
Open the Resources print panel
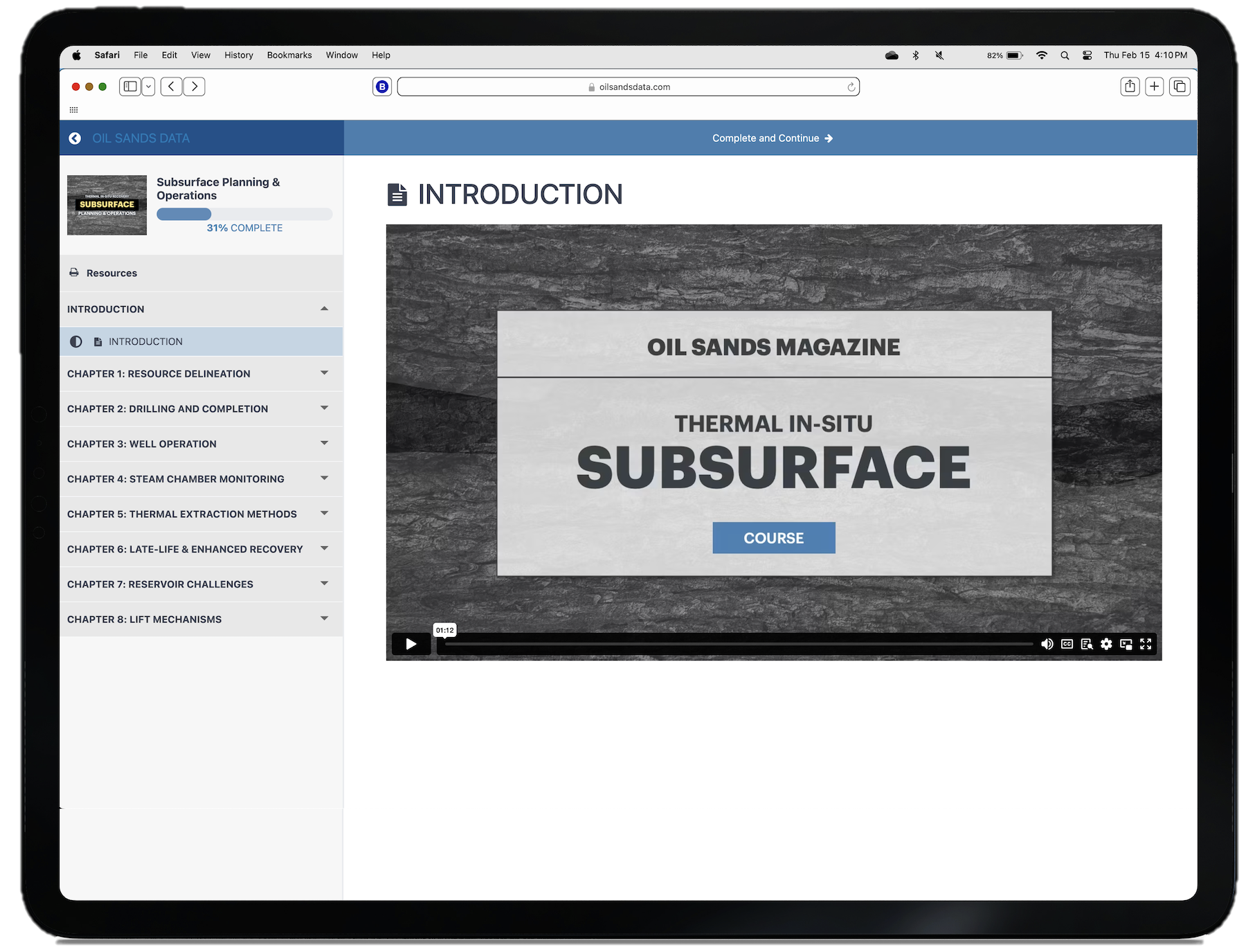click(x=74, y=273)
